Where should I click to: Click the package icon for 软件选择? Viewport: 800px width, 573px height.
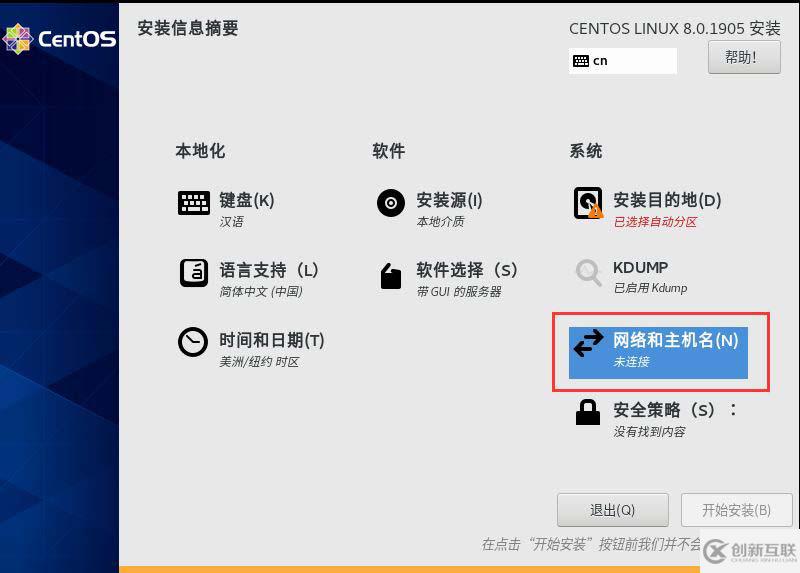[391, 276]
